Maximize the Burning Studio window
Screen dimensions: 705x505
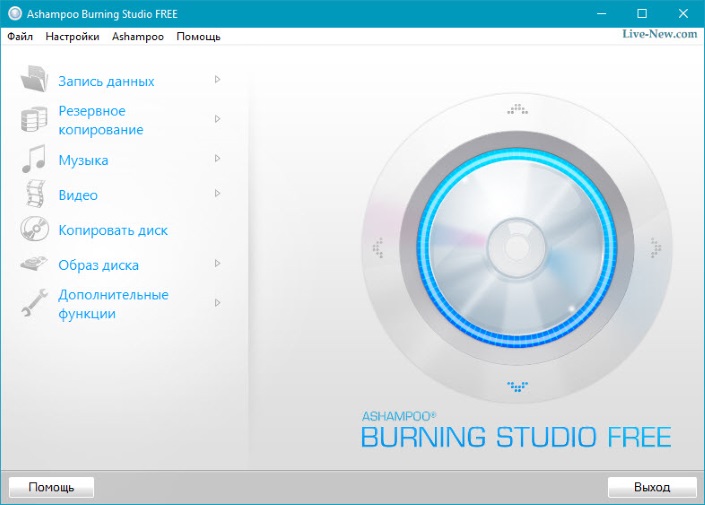point(642,14)
